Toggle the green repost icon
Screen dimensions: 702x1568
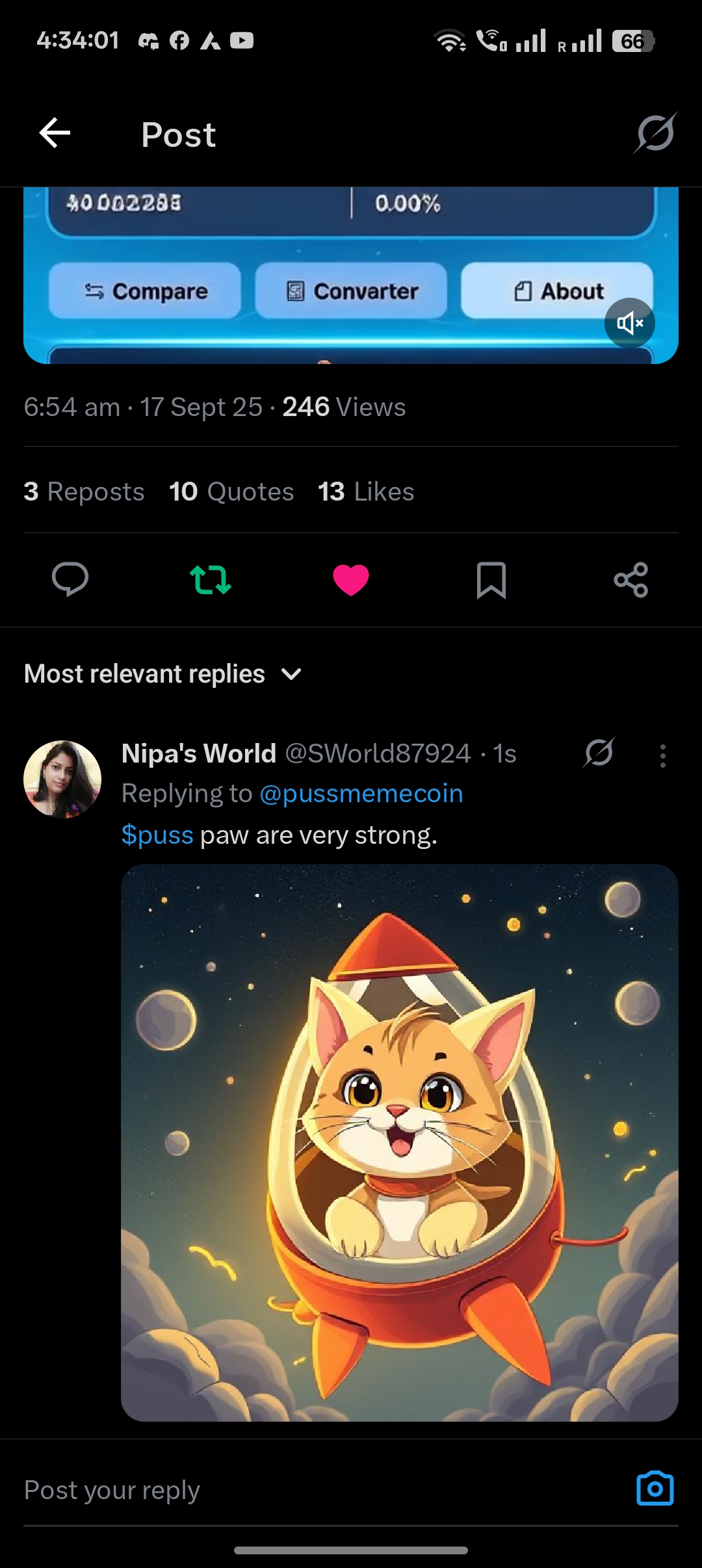(211, 579)
